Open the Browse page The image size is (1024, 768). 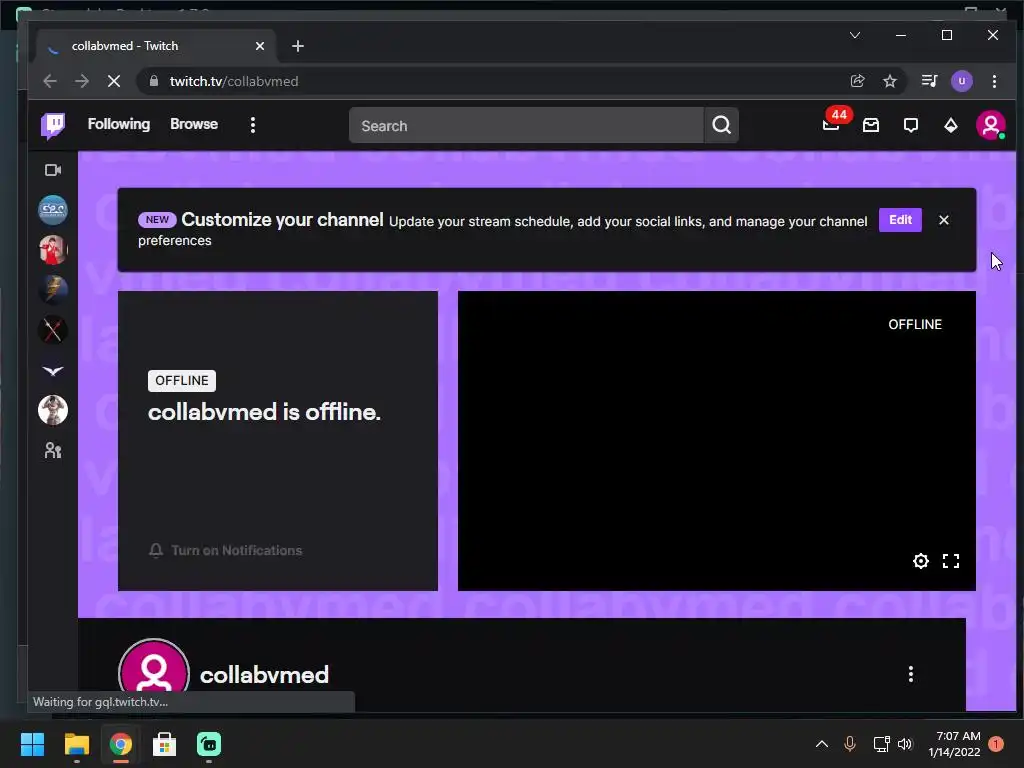(x=194, y=124)
